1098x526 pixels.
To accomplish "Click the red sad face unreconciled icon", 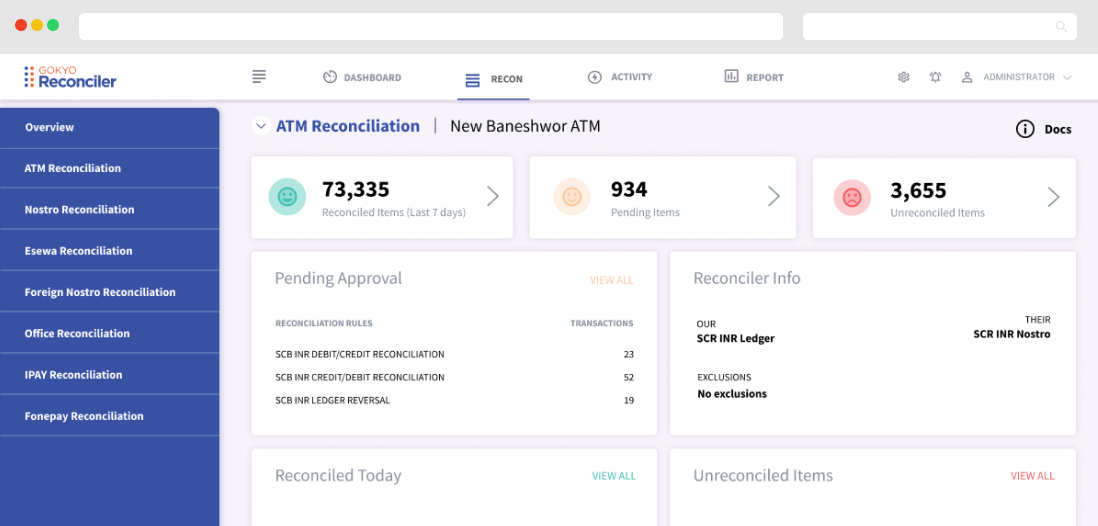I will [x=852, y=197].
